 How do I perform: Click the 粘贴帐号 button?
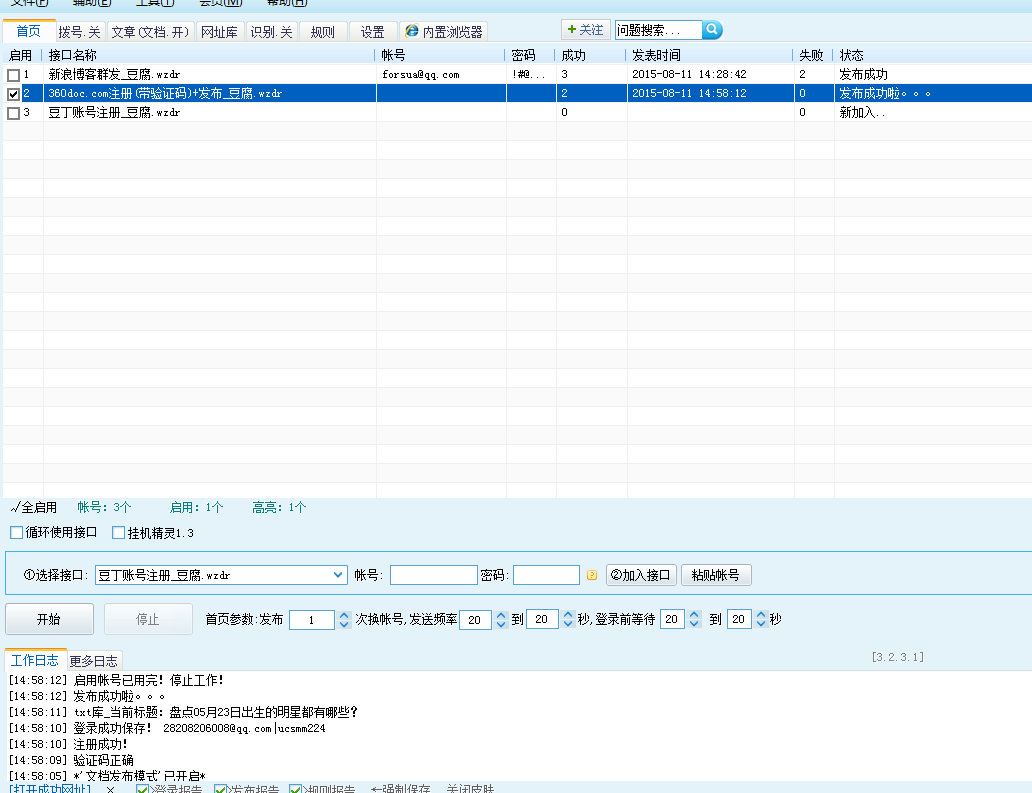(x=715, y=575)
